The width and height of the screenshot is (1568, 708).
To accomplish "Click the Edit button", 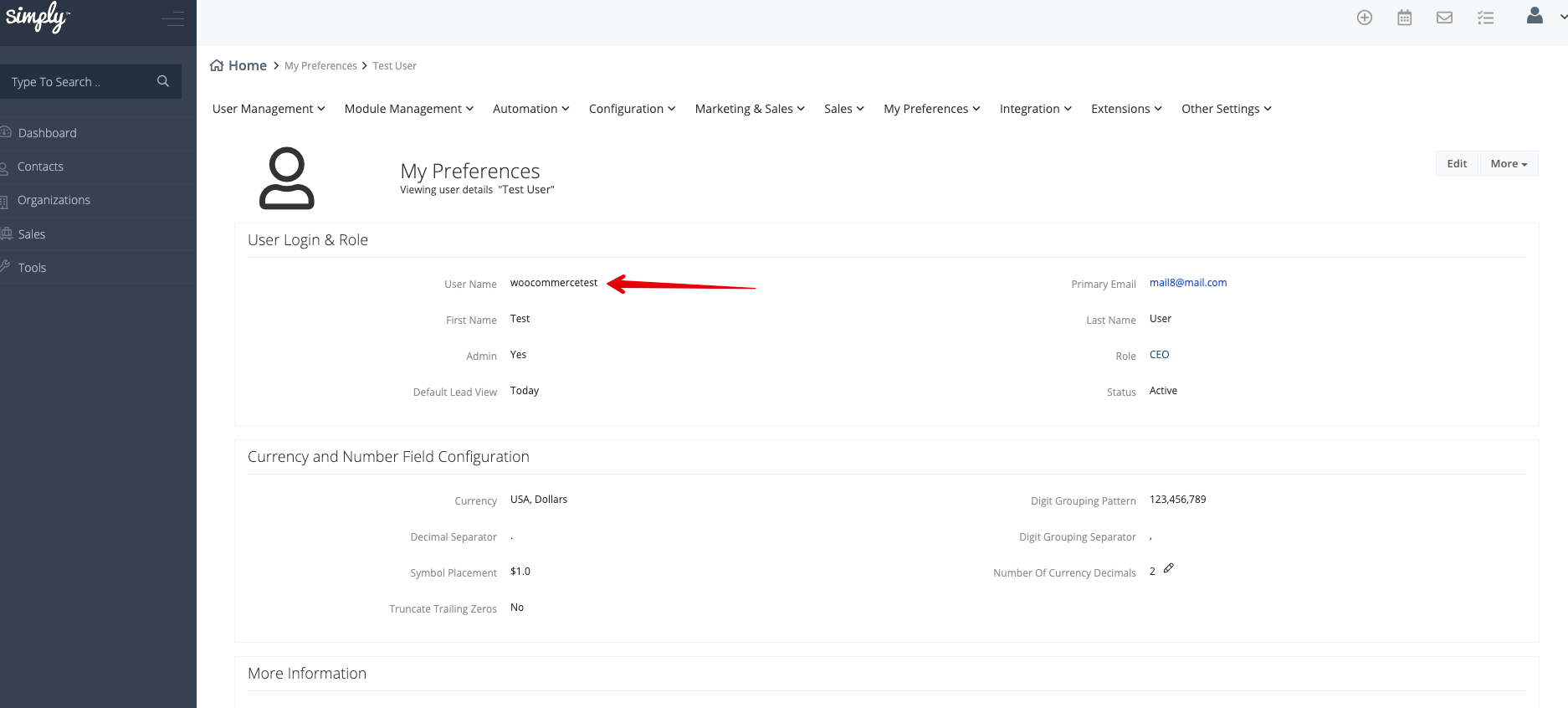I will pos(1457,164).
